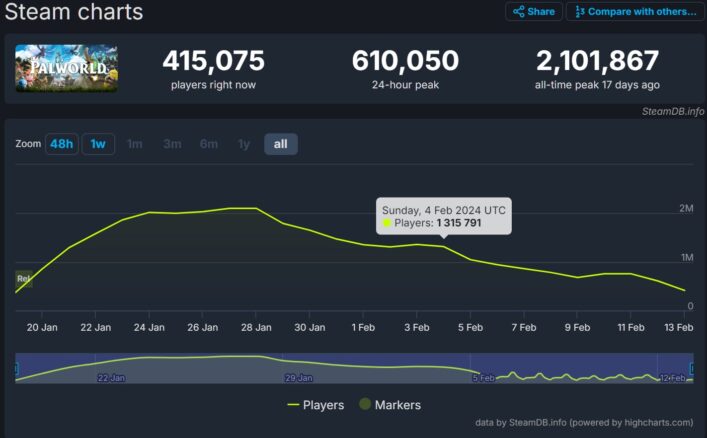Click the 13 Feb x-axis label
Image resolution: width=707 pixels, height=438 pixels.
(679, 327)
